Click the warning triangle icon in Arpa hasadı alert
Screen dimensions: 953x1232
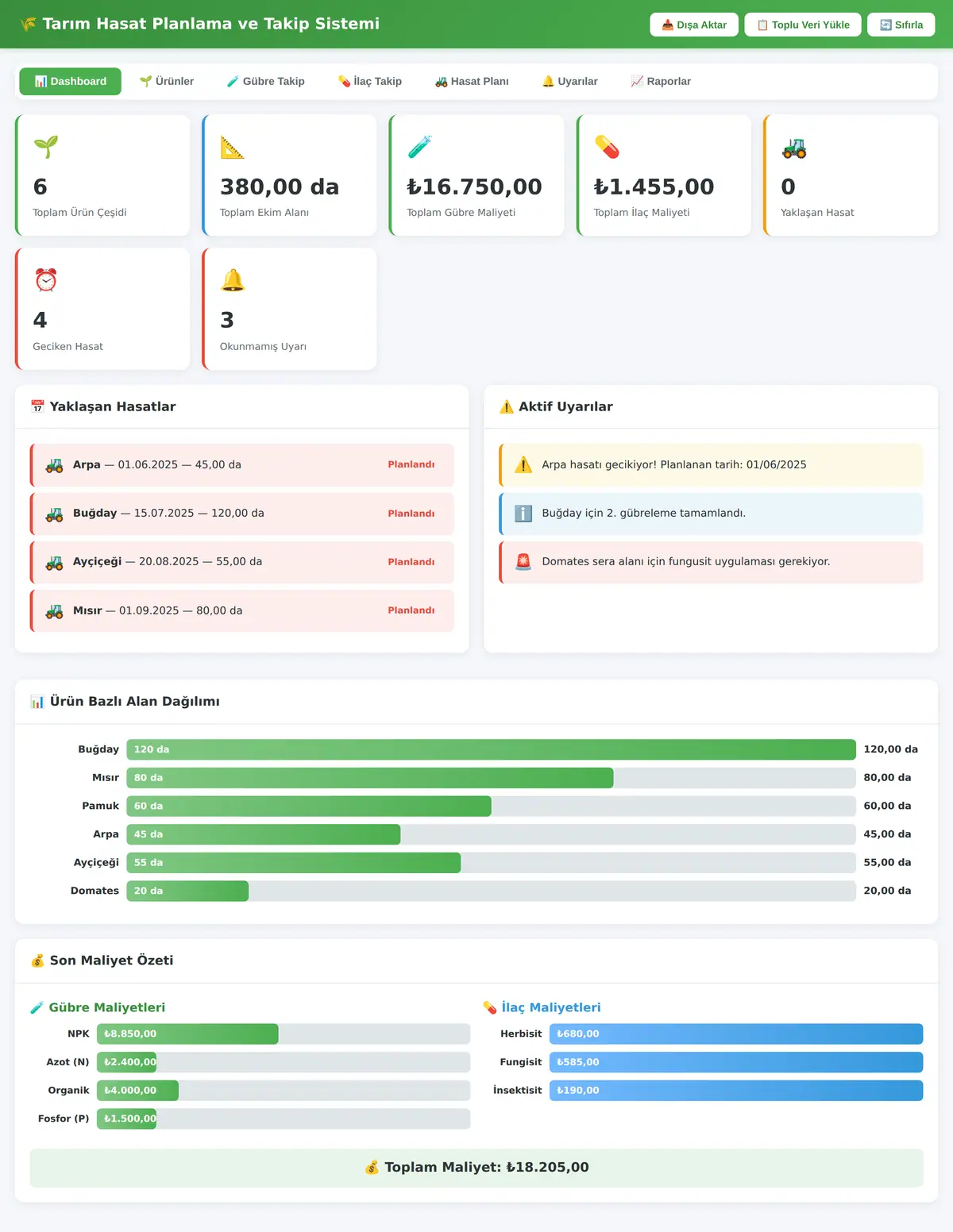[x=523, y=465]
